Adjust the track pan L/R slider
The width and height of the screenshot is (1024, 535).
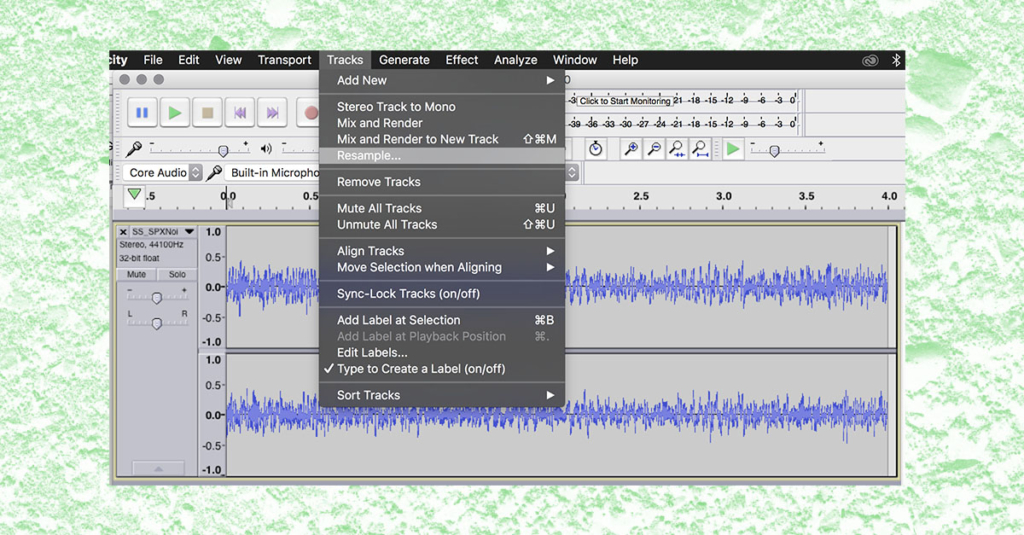coord(157,323)
